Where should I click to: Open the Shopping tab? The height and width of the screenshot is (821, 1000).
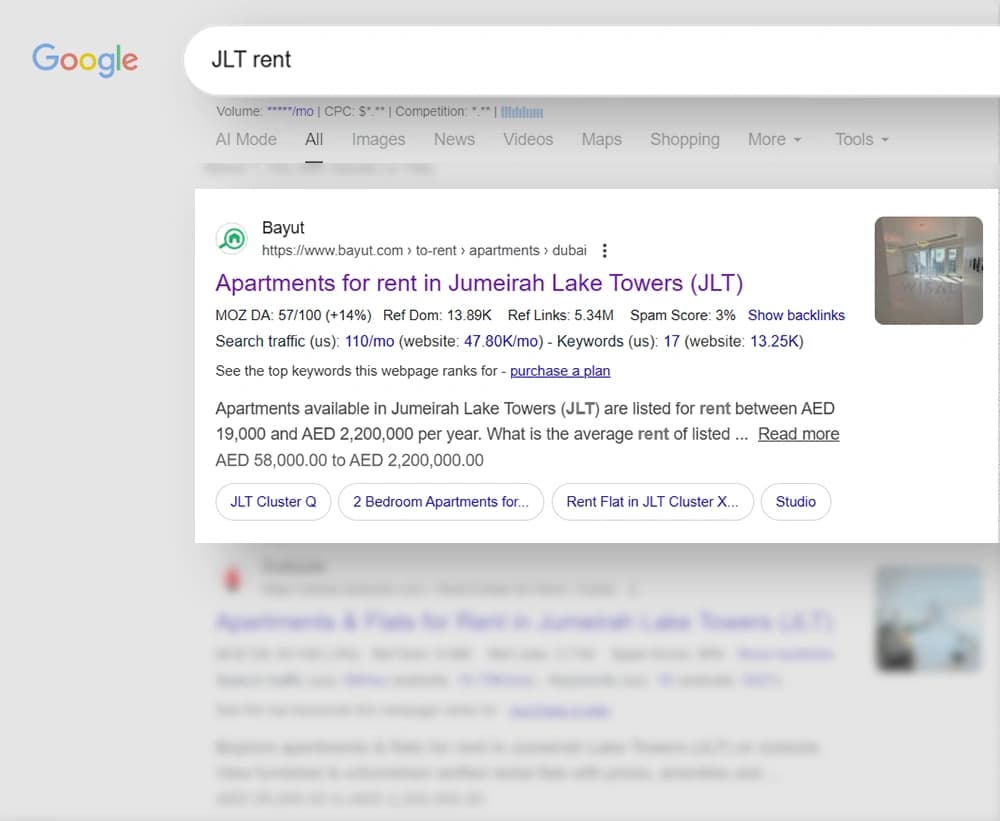tap(685, 139)
